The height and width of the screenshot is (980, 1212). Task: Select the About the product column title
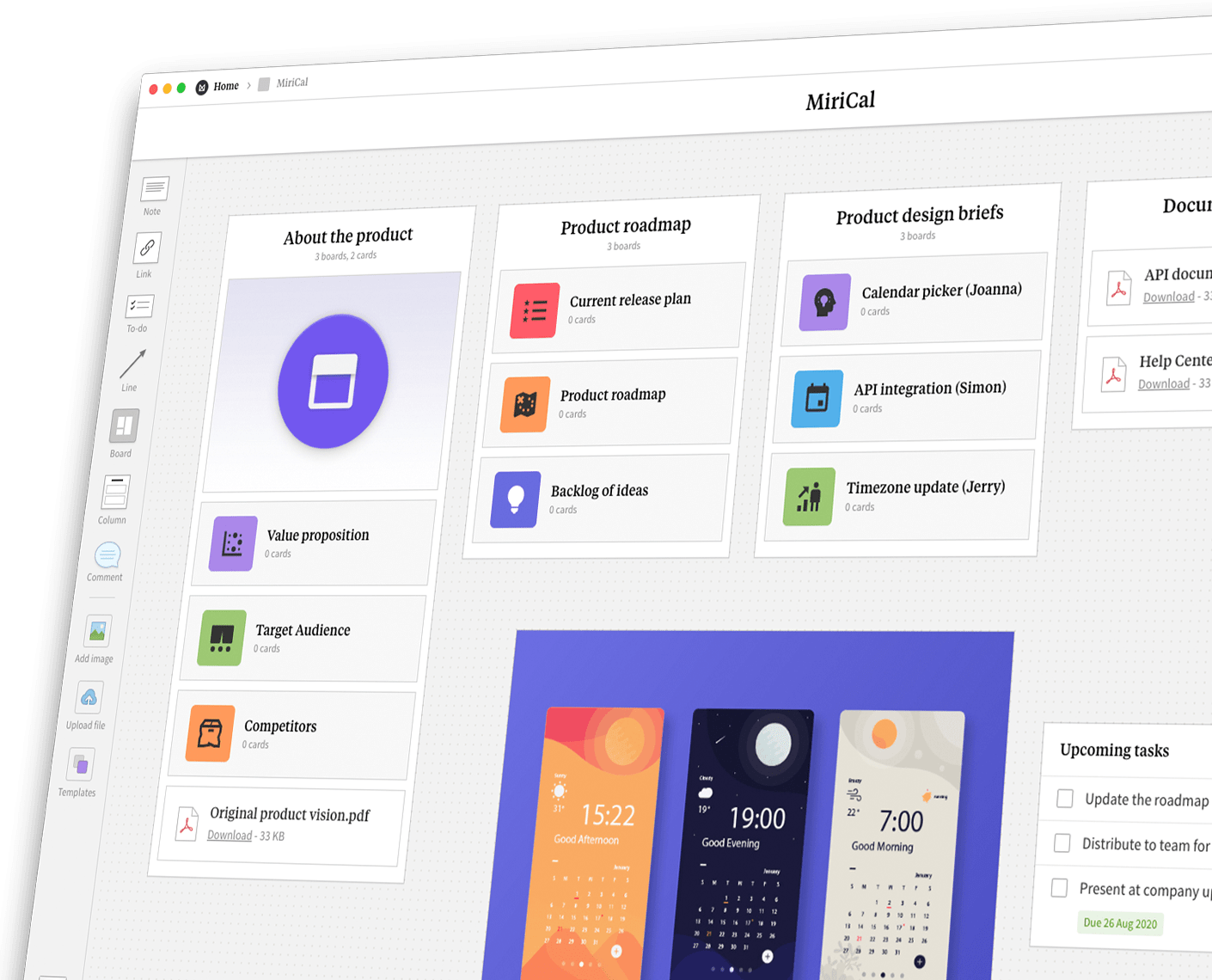click(348, 236)
